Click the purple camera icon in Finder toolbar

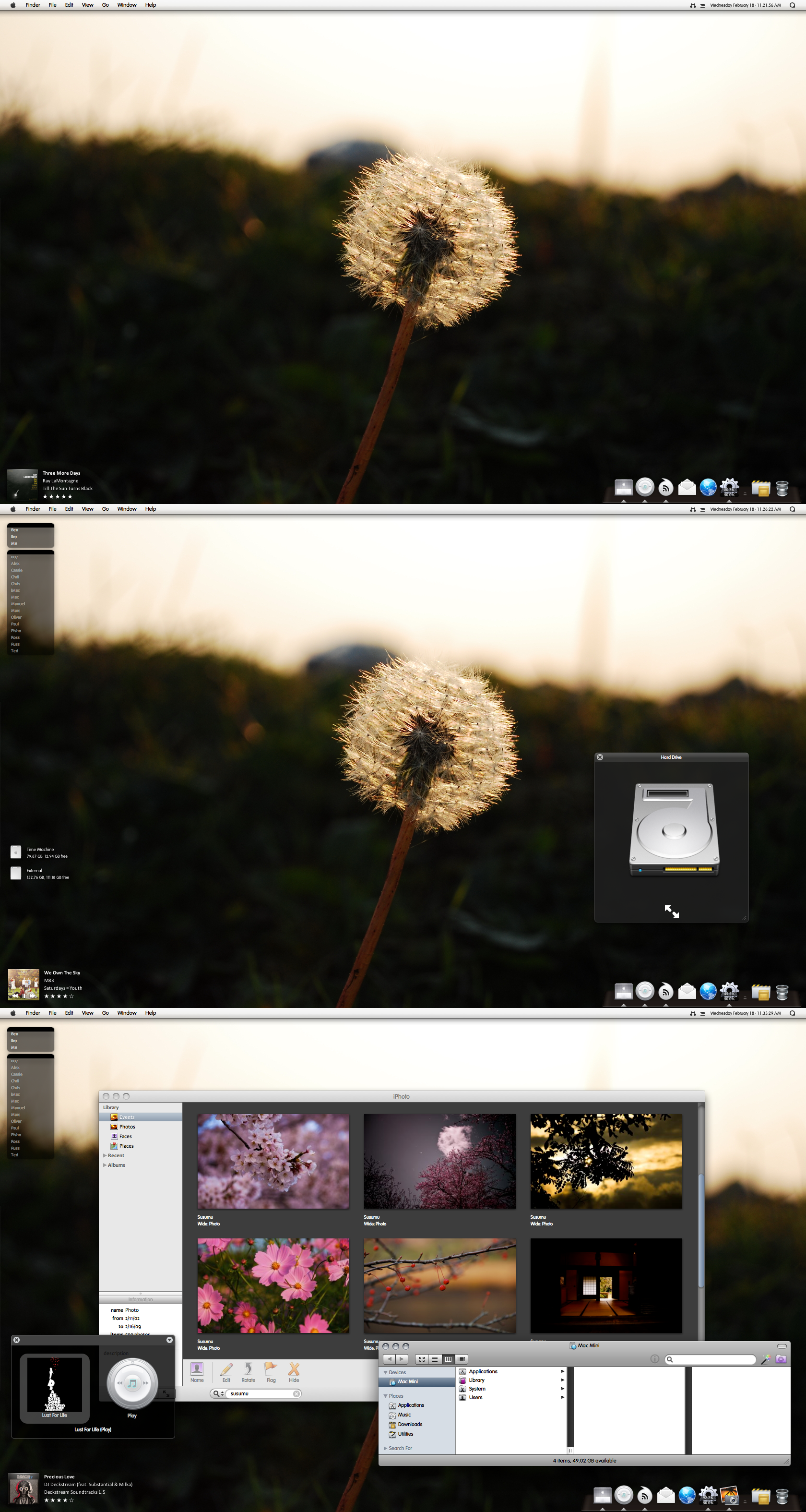point(781,1359)
